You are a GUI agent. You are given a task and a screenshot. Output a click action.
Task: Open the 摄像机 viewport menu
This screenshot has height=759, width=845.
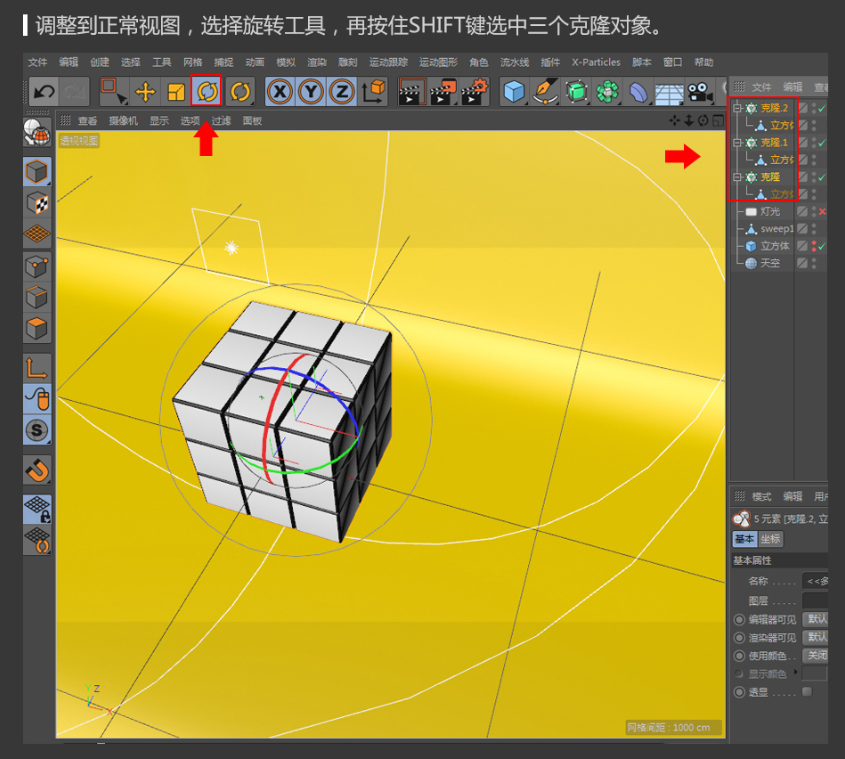pos(123,121)
